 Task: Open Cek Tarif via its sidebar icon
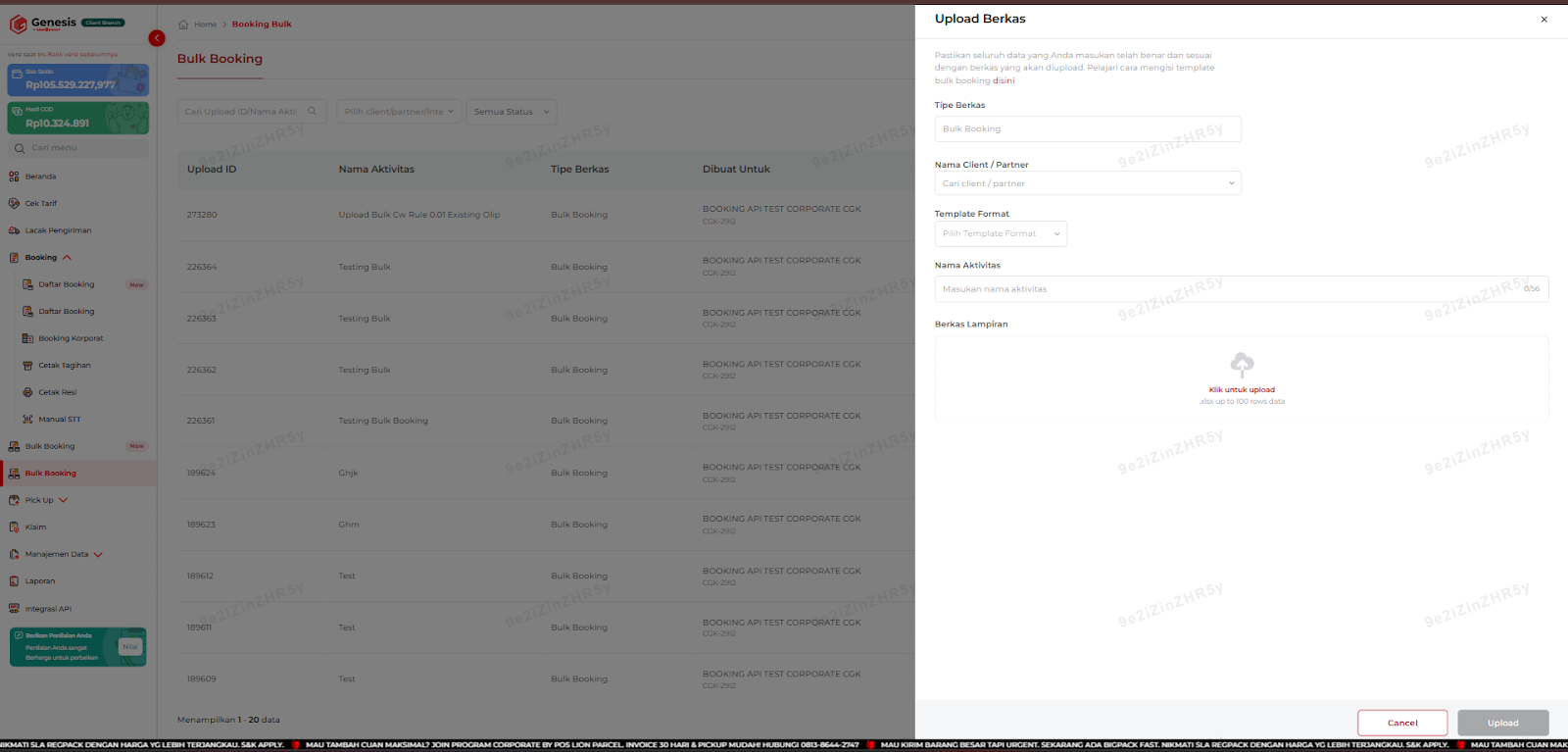click(x=14, y=204)
